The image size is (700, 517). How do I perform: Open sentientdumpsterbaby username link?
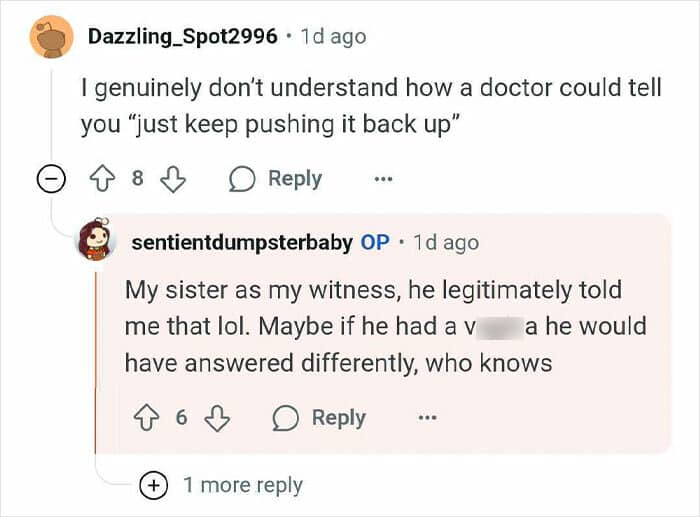pyautogui.click(x=239, y=242)
